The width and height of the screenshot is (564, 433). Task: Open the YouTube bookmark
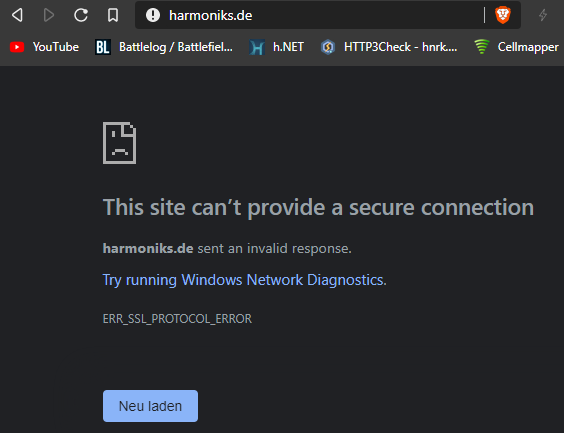tap(44, 47)
